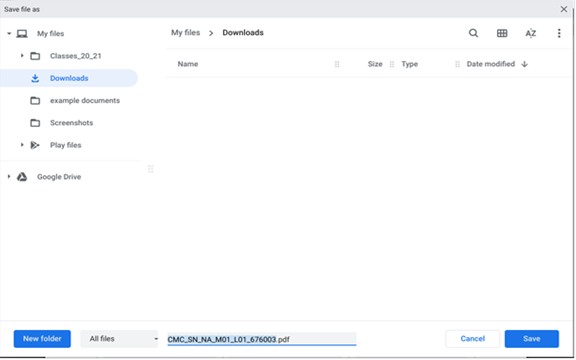Expand the Play files node

pyautogui.click(x=22, y=145)
